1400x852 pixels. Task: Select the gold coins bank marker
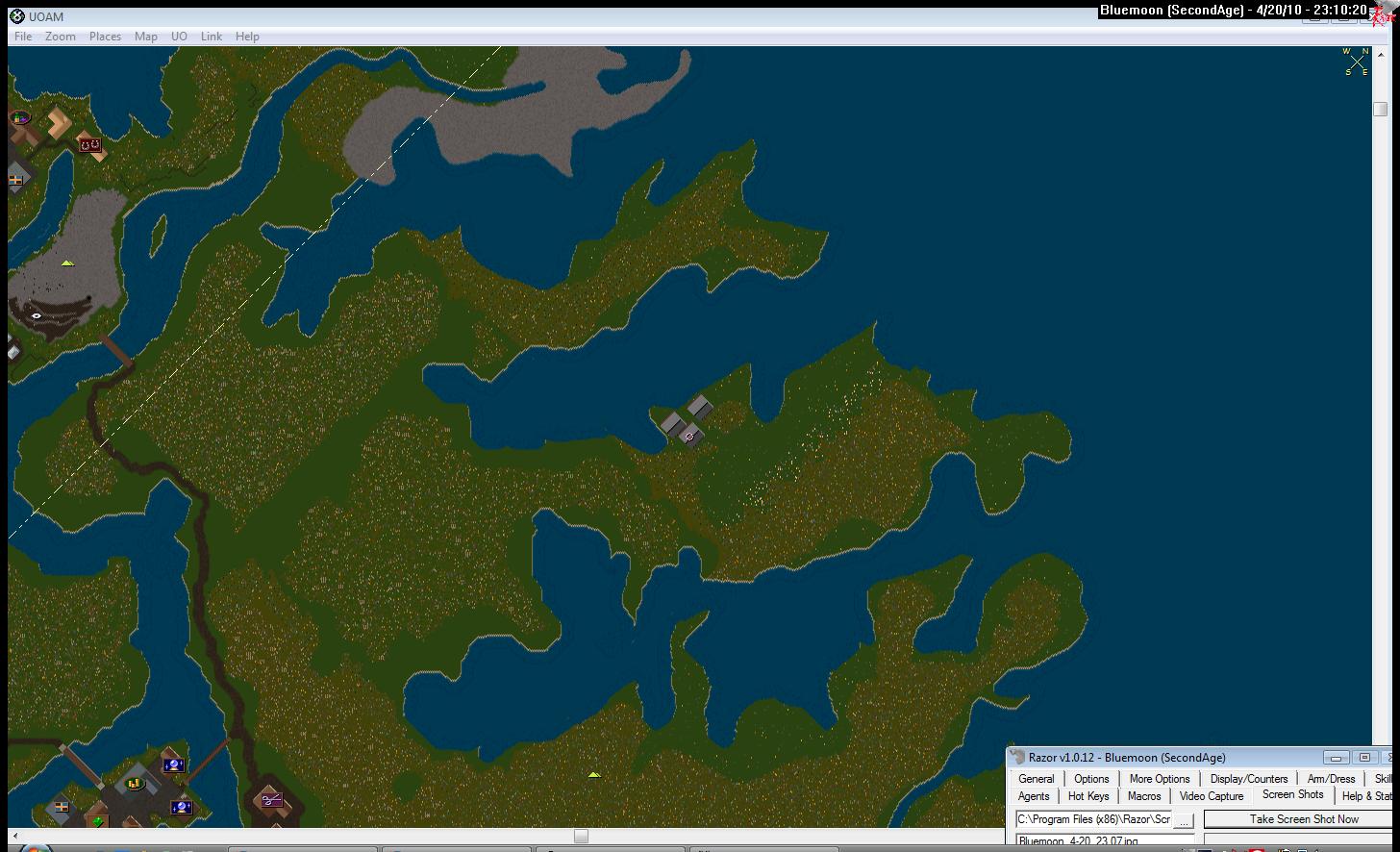136,783
